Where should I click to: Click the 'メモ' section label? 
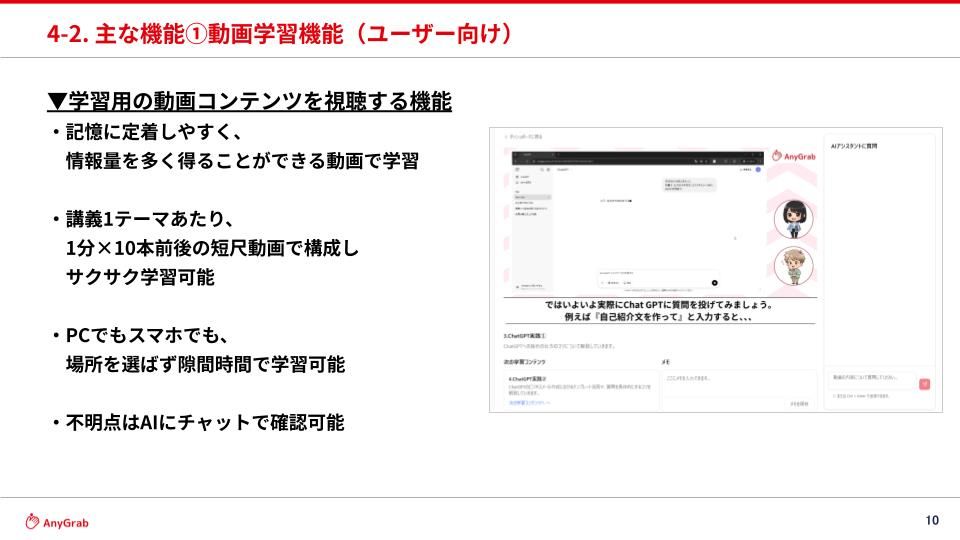click(x=666, y=362)
